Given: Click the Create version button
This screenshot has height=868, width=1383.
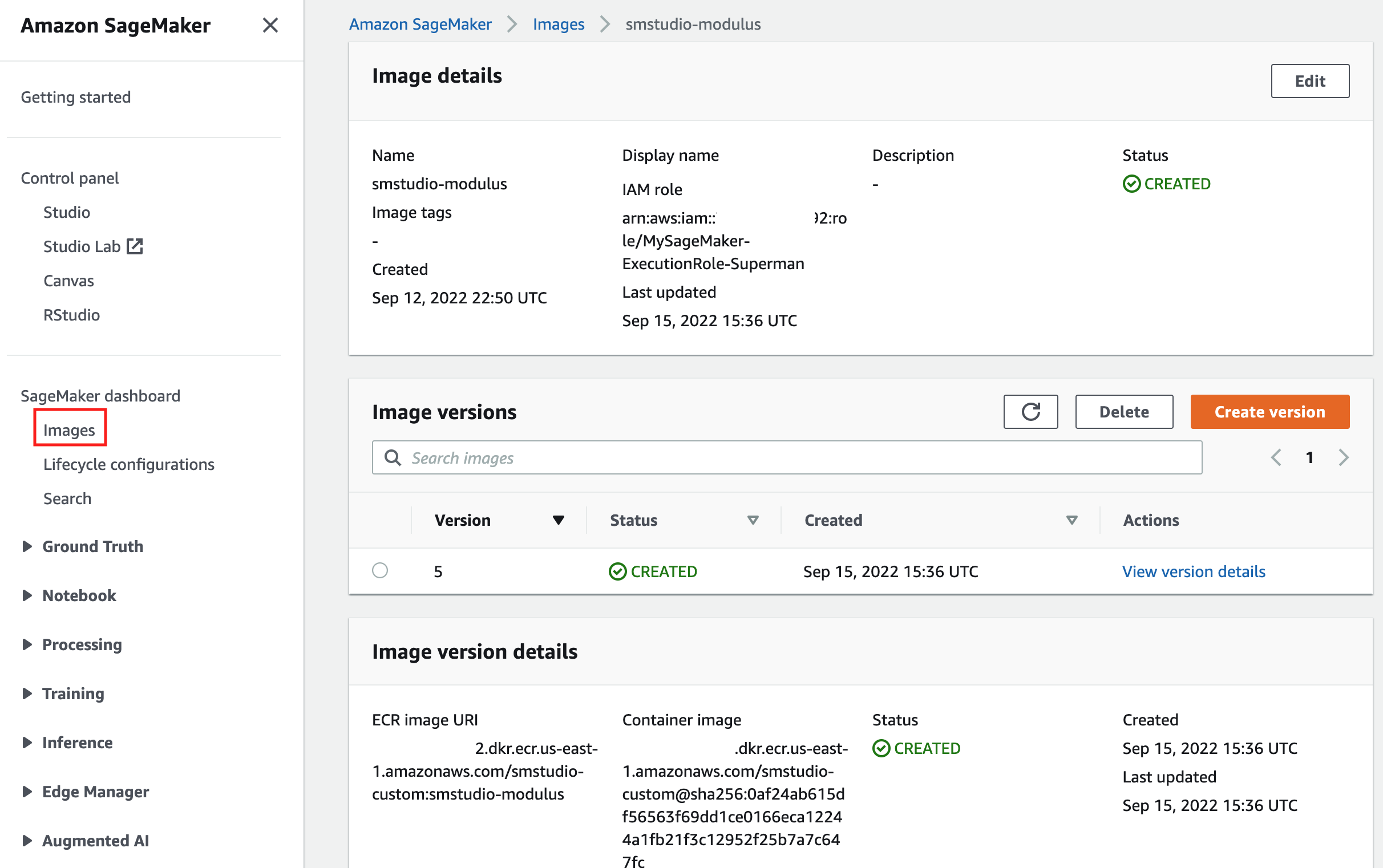Looking at the screenshot, I should pos(1269,412).
